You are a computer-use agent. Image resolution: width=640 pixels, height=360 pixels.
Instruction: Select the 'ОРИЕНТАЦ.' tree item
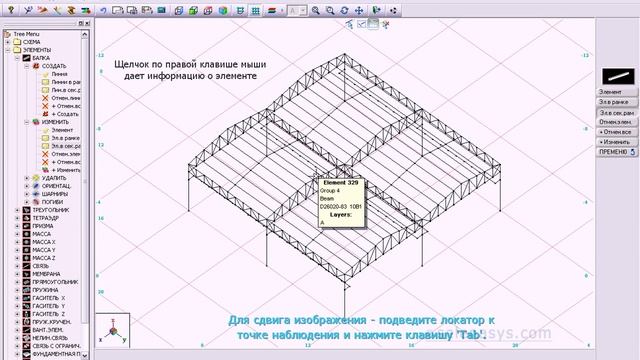coord(56,186)
